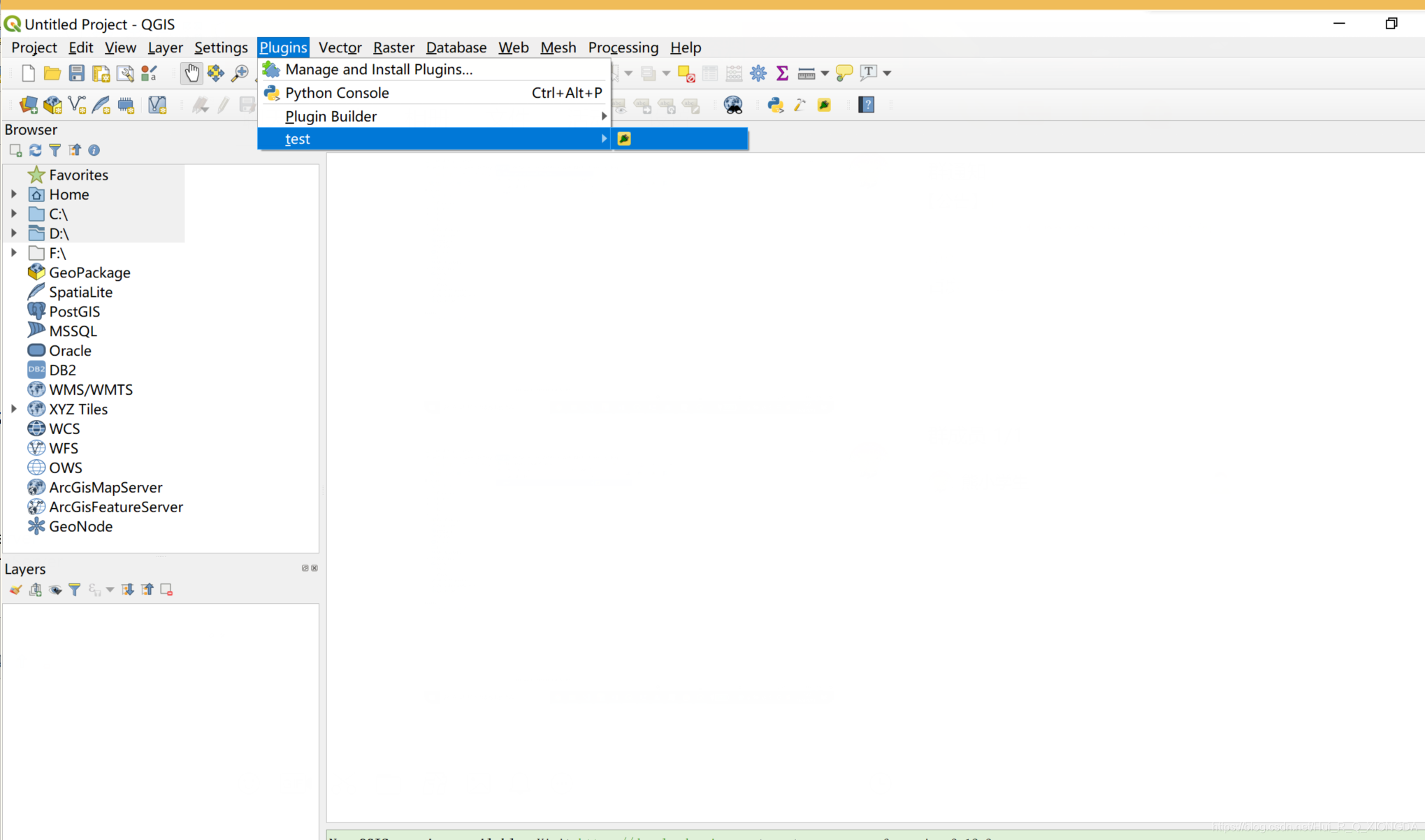Expand the Home tree node

(14, 194)
